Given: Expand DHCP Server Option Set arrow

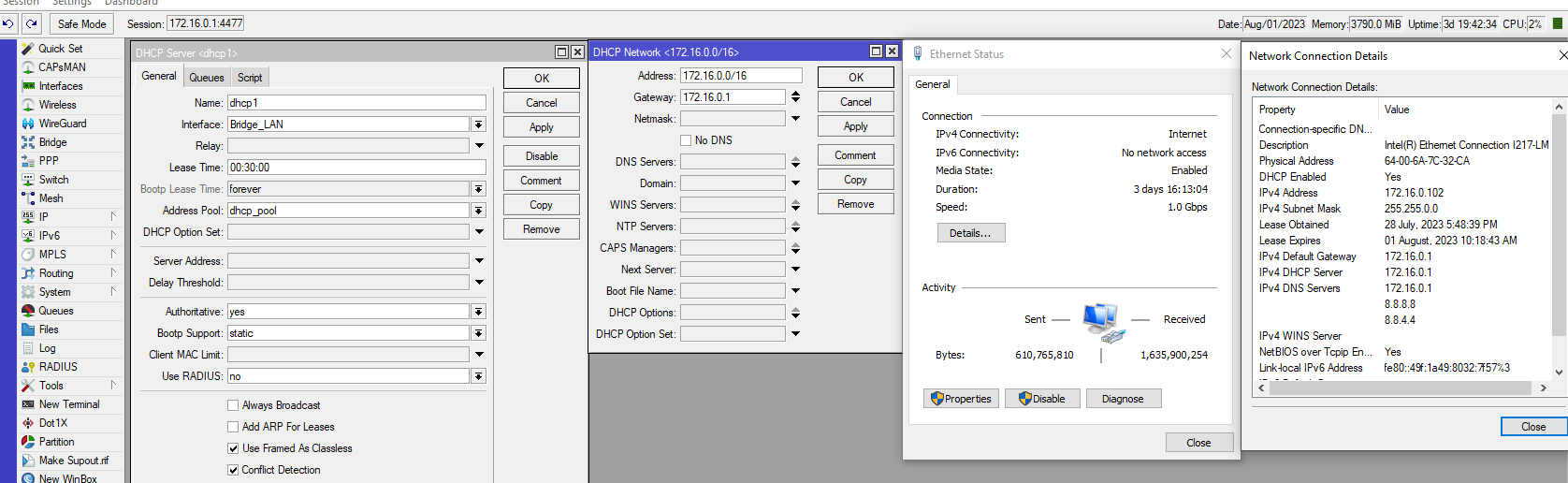Looking at the screenshot, I should (x=479, y=232).
